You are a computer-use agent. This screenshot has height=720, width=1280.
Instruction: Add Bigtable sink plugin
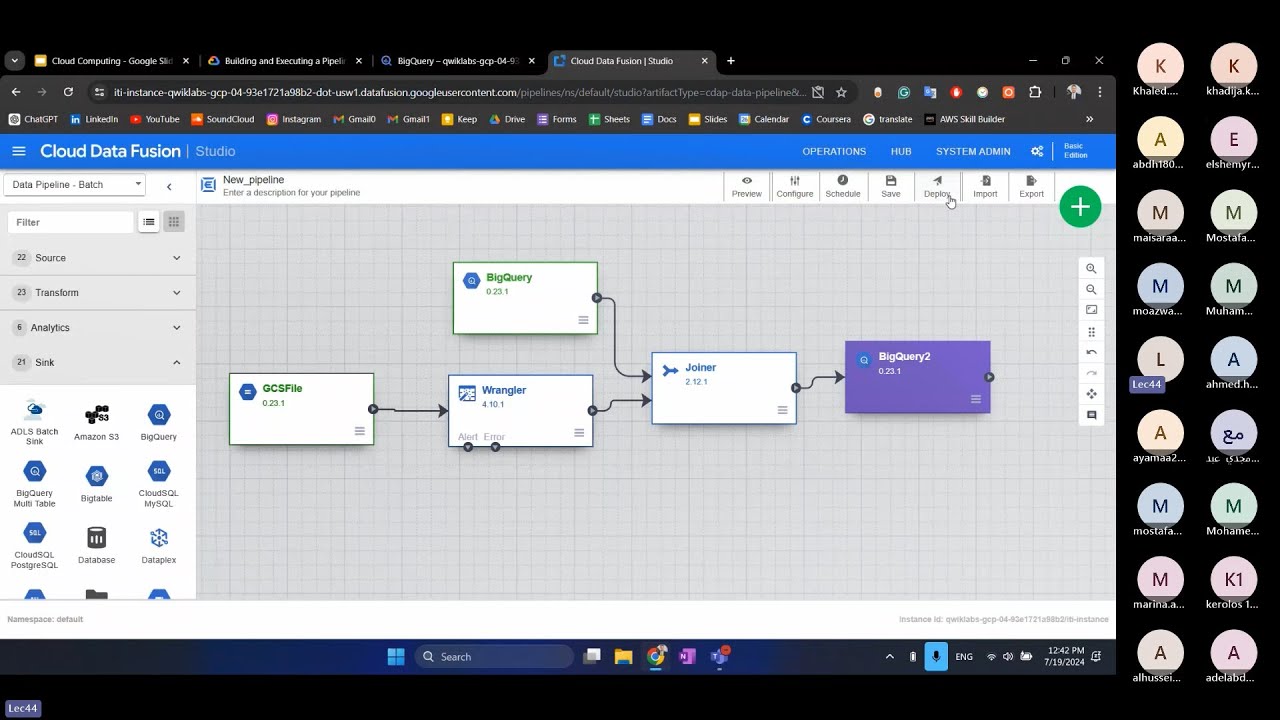(x=96, y=483)
